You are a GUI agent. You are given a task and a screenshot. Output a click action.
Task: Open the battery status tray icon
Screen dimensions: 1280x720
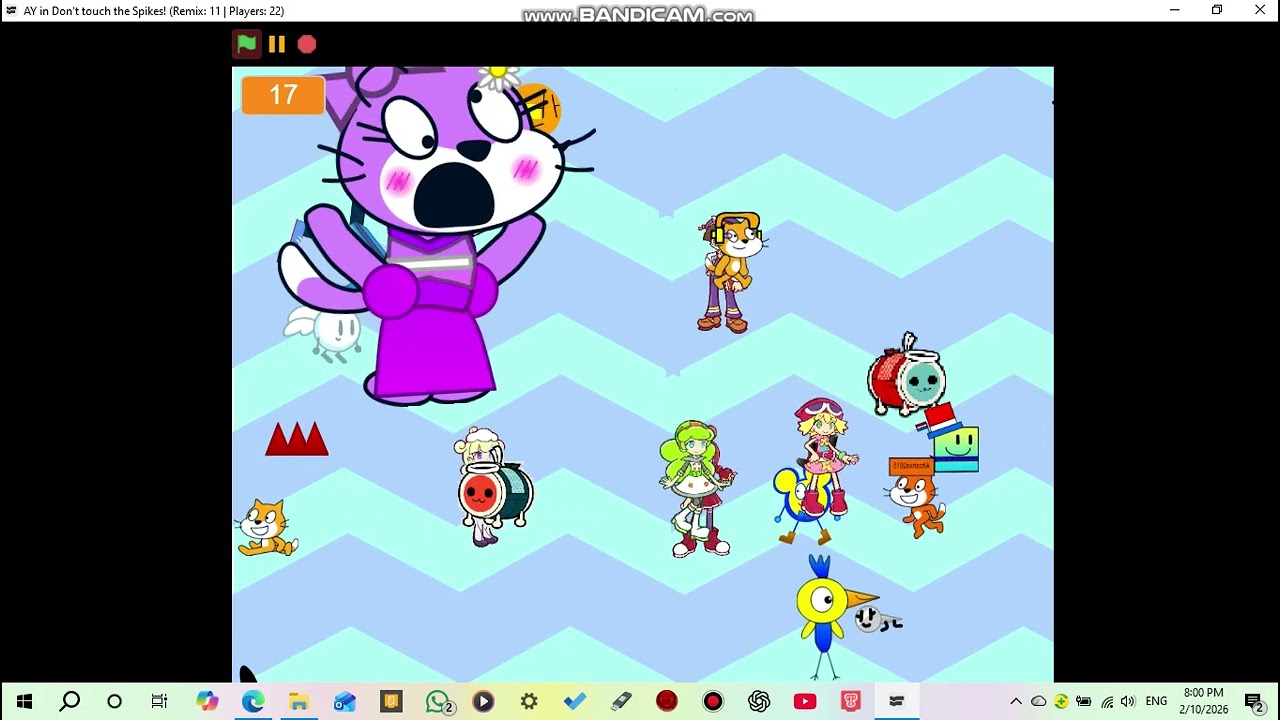point(1083,701)
